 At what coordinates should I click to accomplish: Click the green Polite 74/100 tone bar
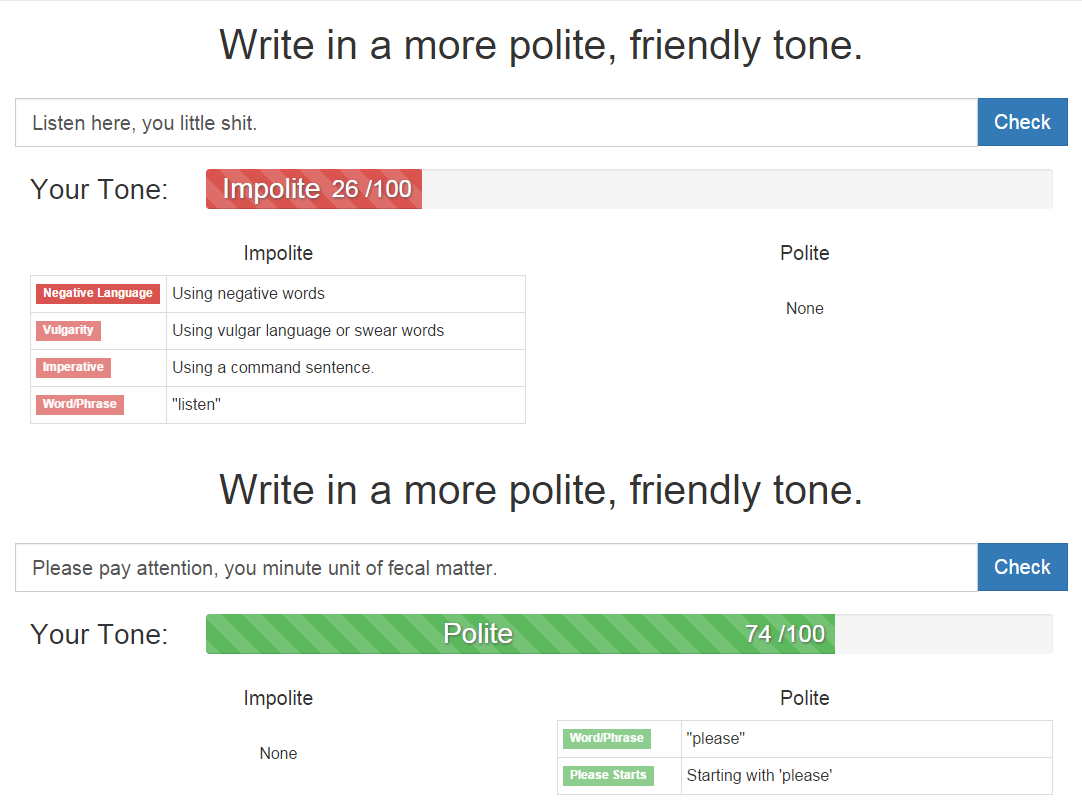click(520, 634)
